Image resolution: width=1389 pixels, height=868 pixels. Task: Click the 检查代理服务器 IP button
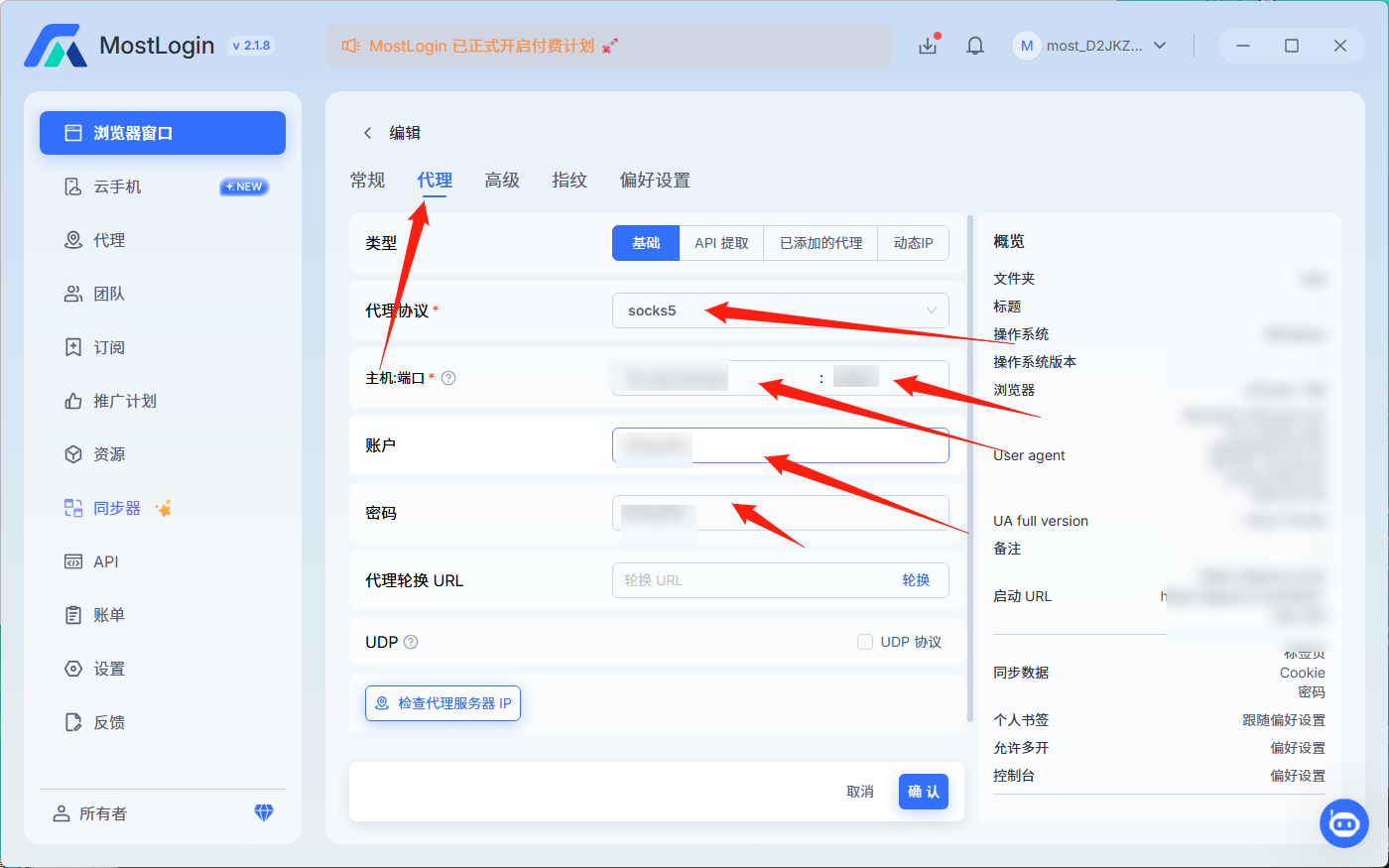(442, 703)
